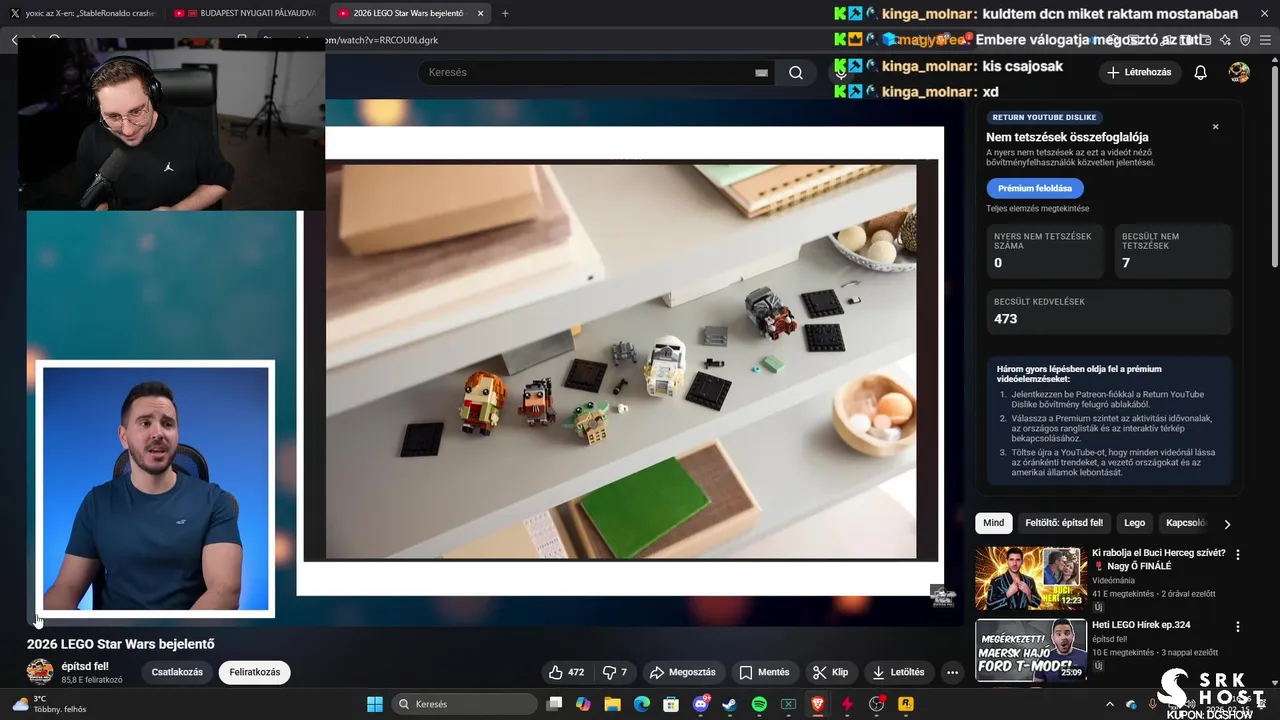This screenshot has height=720, width=1280.
Task: Switch to the 'BUDAPEST NYUGATI PÁLYAUDVAR' tab
Action: point(246,13)
